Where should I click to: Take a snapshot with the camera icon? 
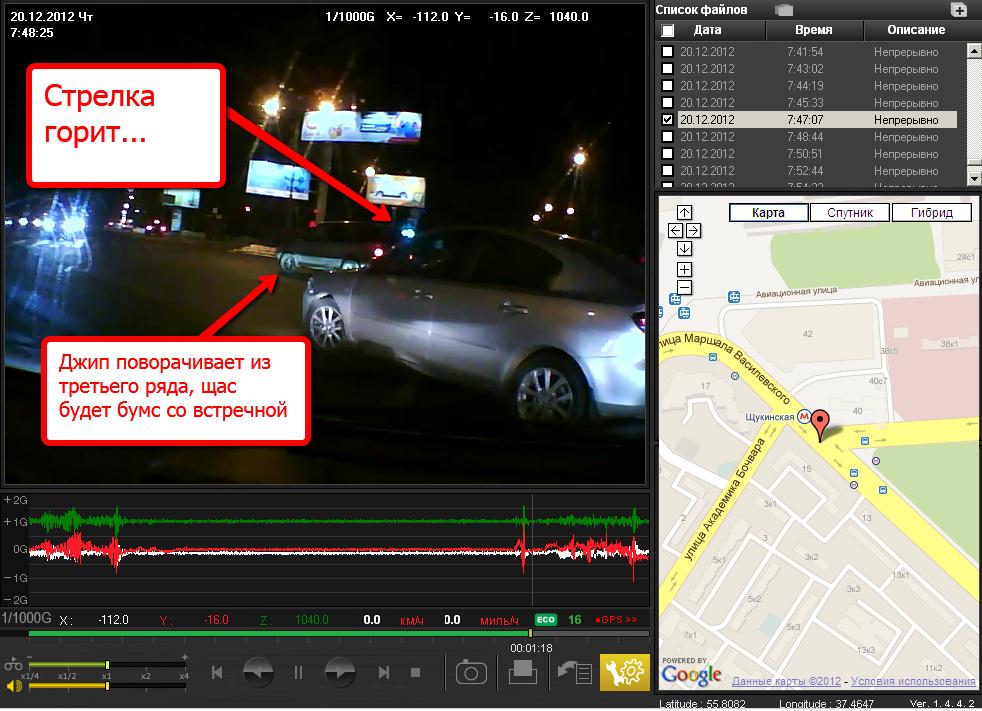point(471,672)
